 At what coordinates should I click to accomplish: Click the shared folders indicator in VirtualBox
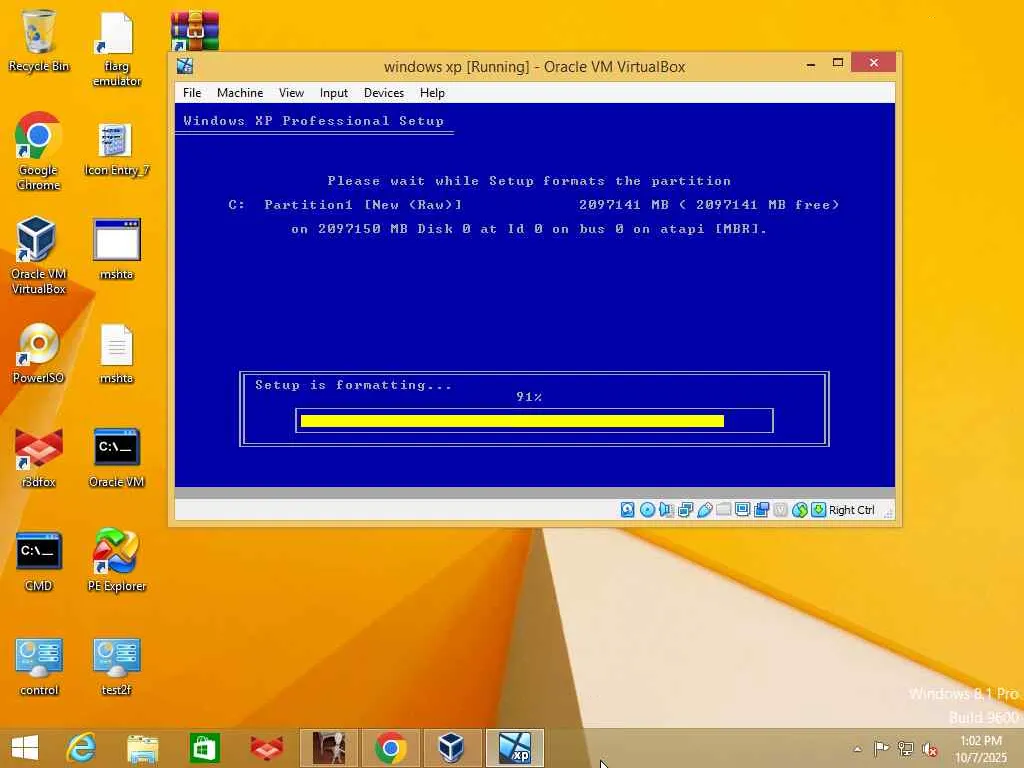pos(723,510)
